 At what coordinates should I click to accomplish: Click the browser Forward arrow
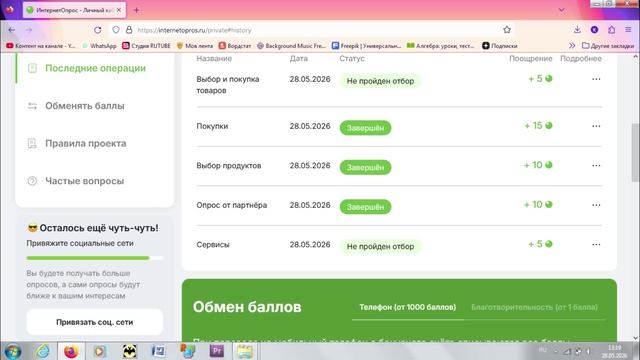tap(29, 30)
